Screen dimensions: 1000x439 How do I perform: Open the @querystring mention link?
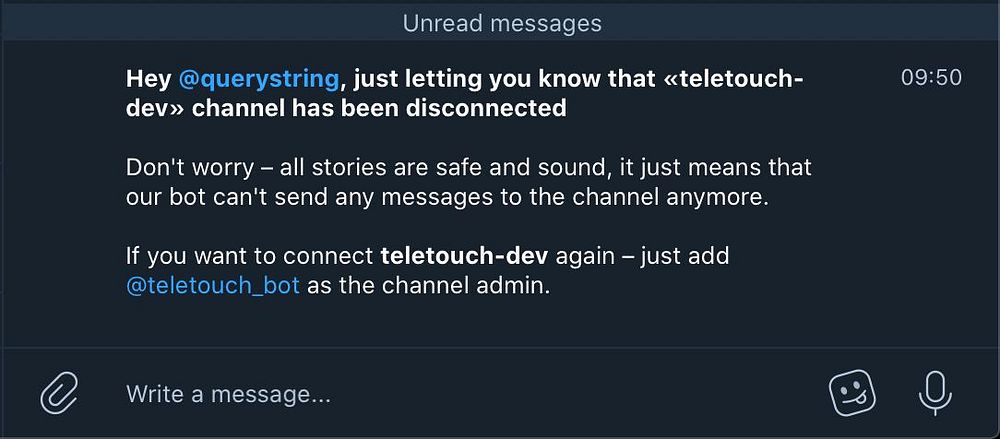pyautogui.click(x=259, y=79)
